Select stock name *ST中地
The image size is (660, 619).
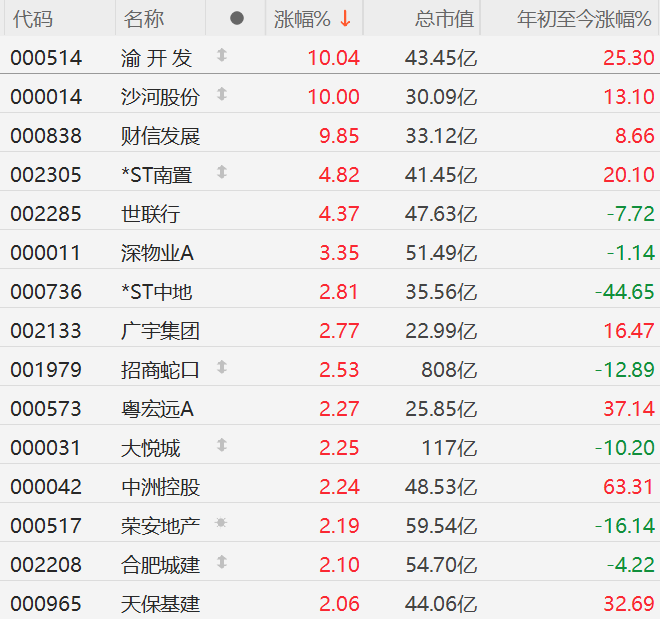[157, 292]
